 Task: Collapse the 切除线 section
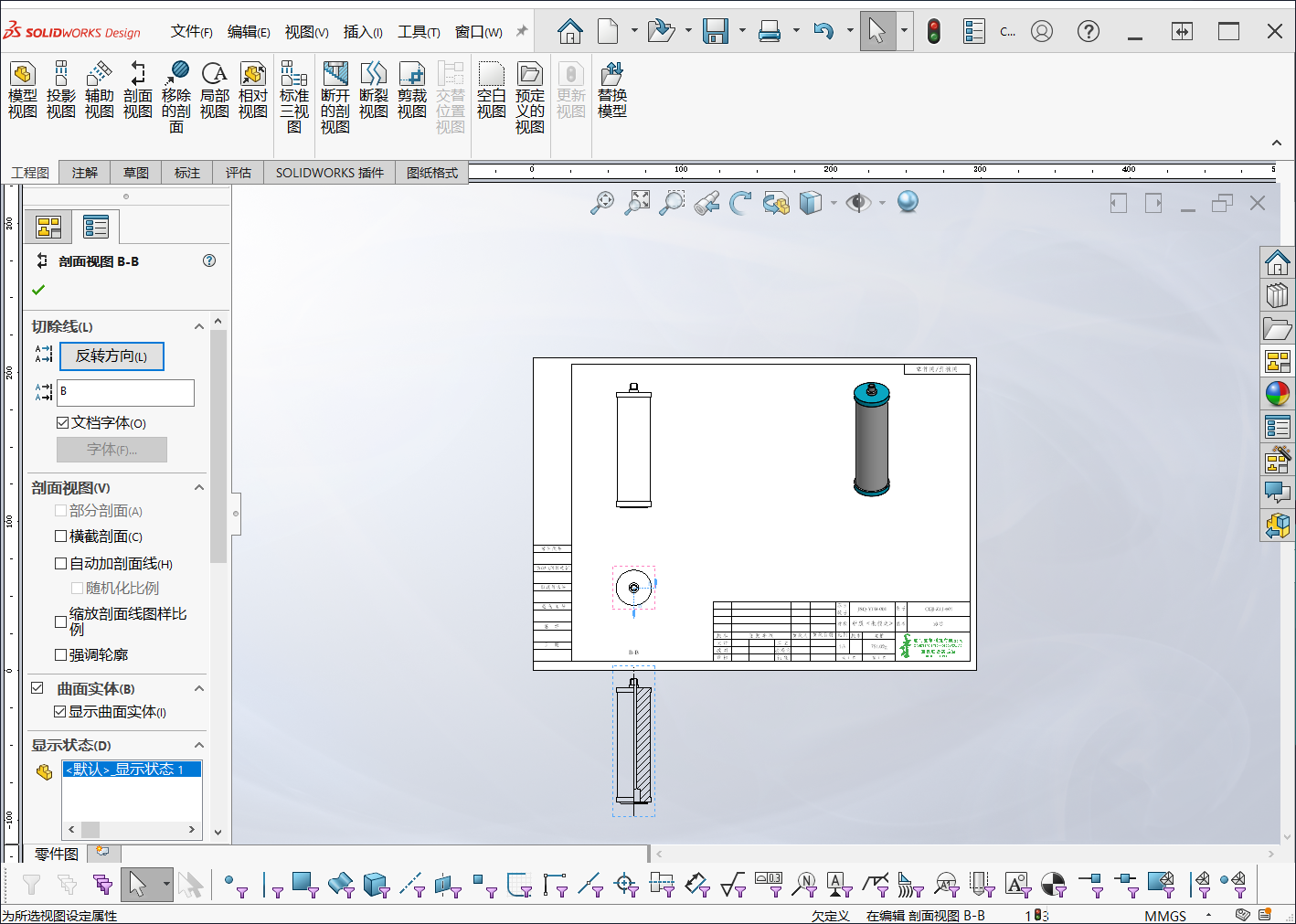199,326
